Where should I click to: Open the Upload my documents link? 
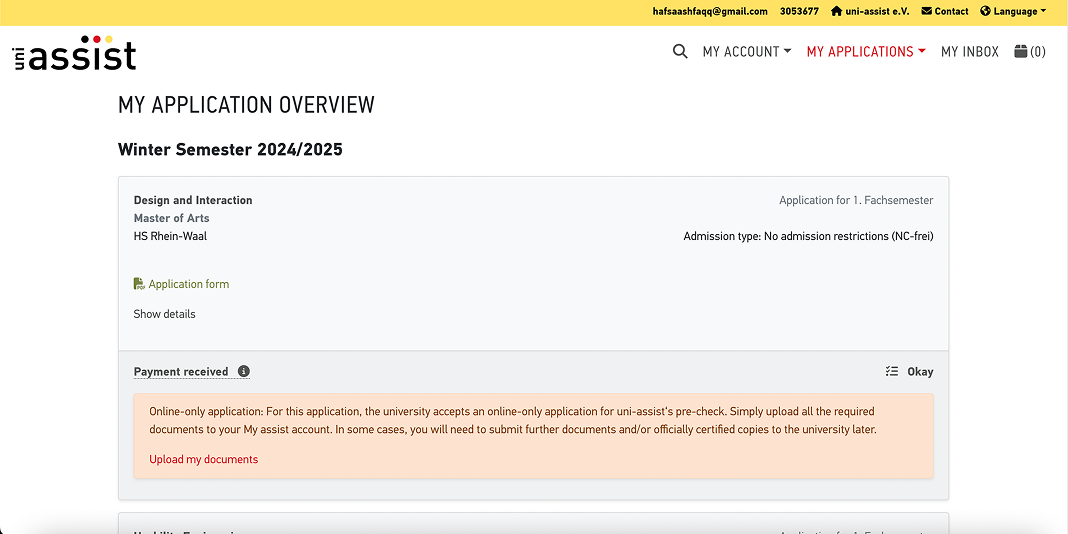(x=204, y=459)
